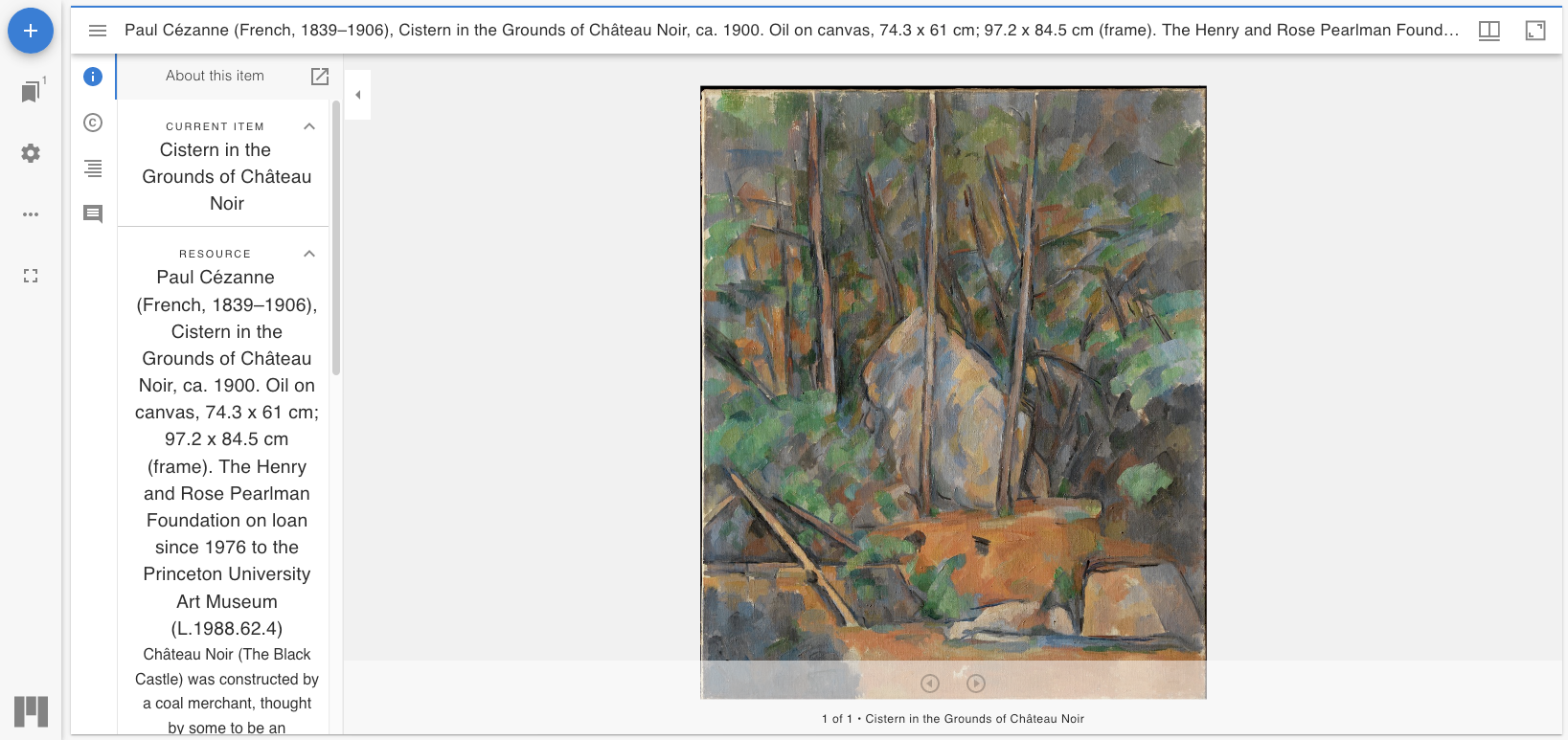
Task: Open the rights and copyright tab icon
Action: 93,123
